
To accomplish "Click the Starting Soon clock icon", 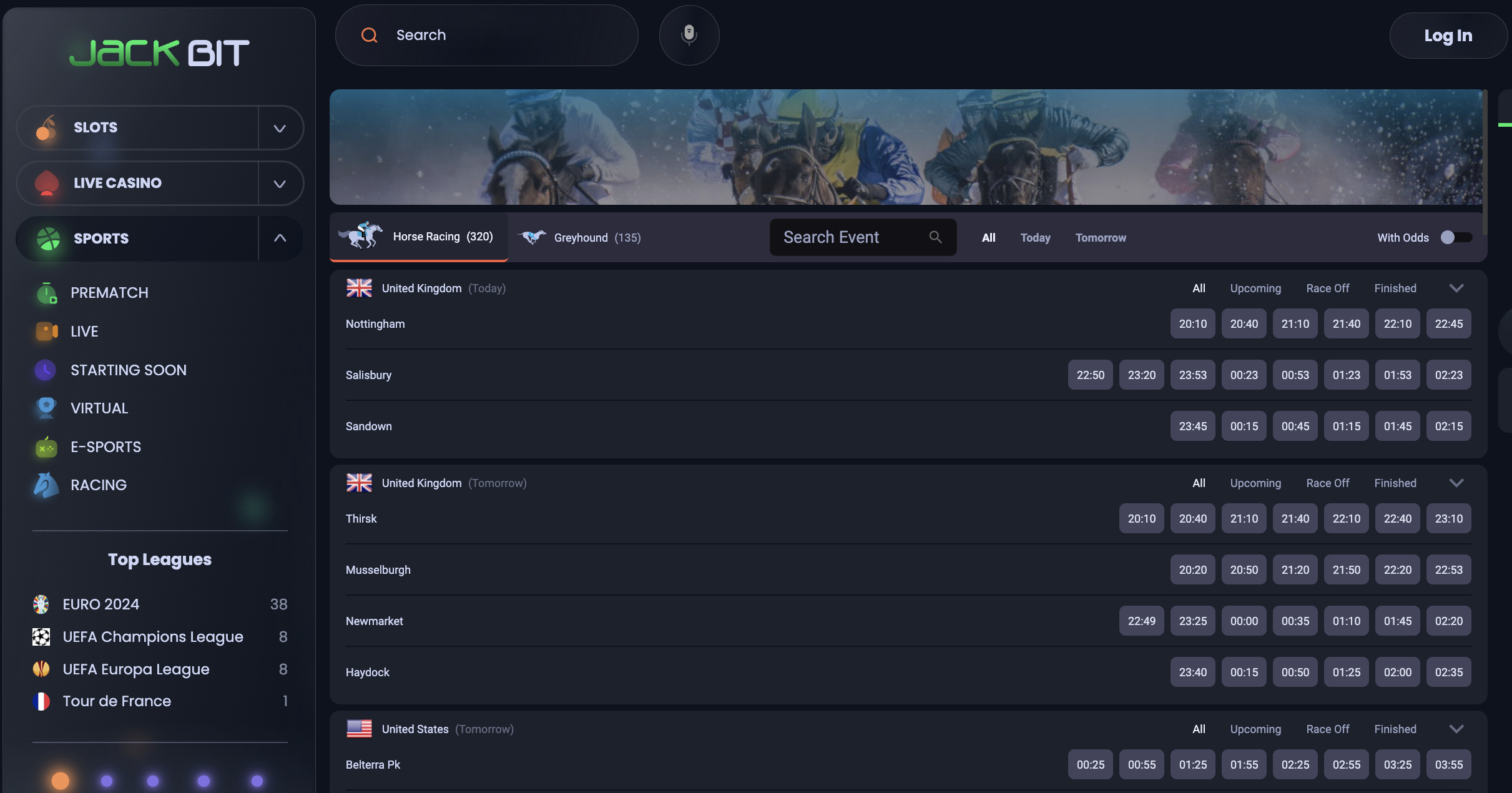I will (45, 370).
